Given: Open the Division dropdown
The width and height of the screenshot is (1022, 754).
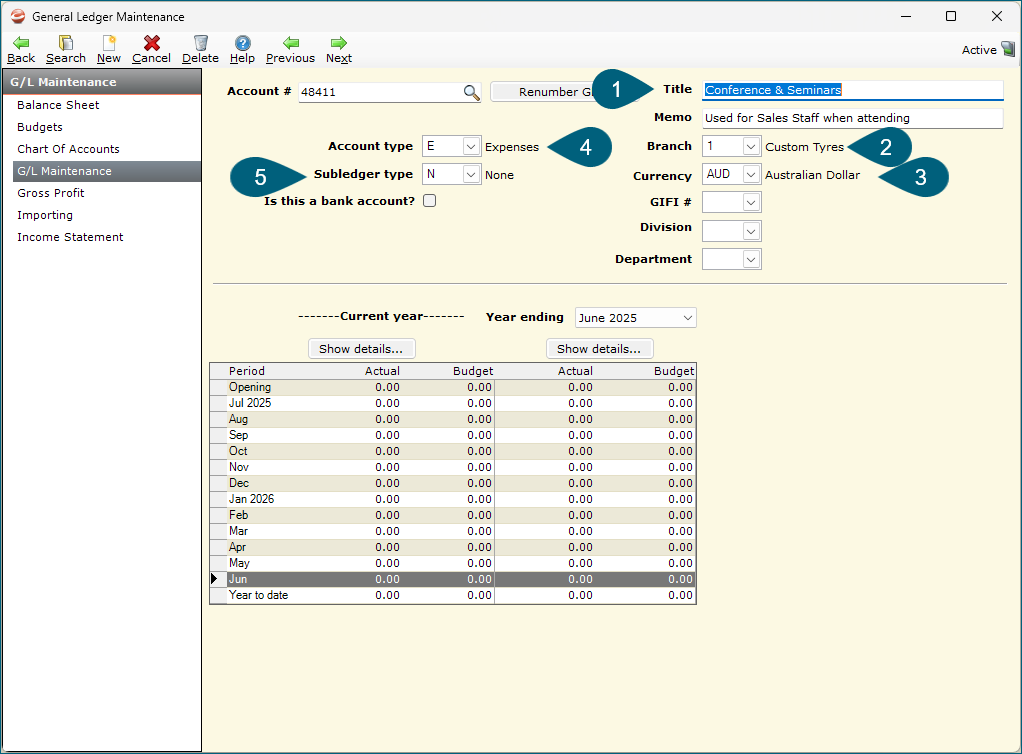Looking at the screenshot, I should (x=751, y=231).
